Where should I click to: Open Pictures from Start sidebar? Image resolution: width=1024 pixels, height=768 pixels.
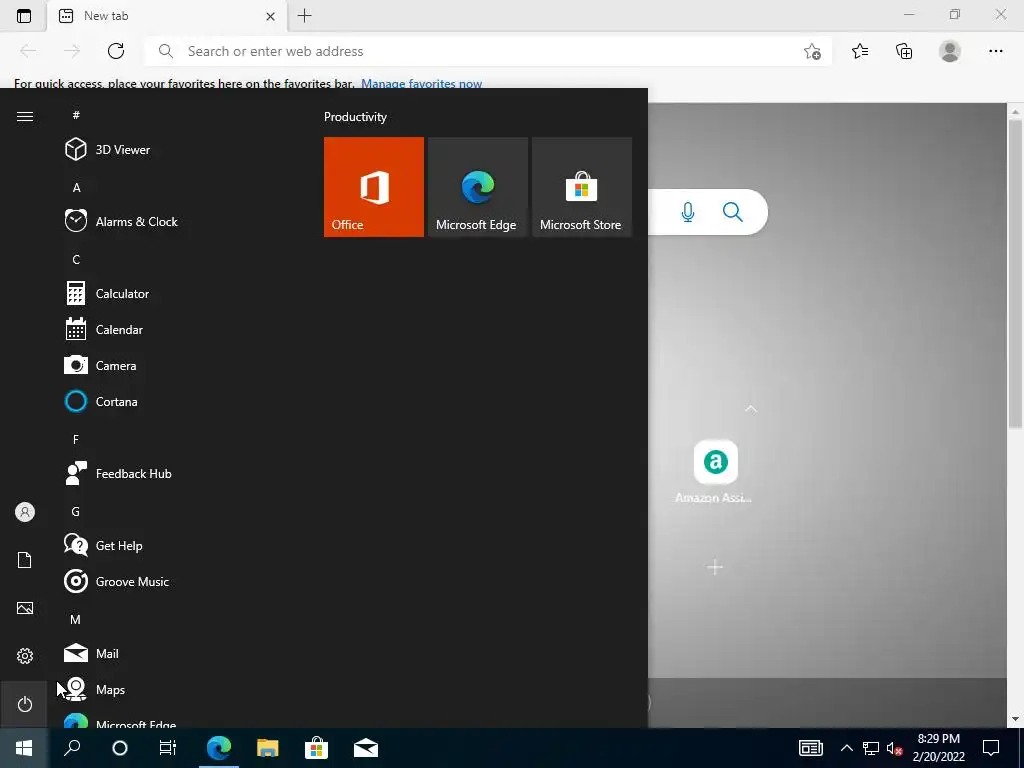click(x=24, y=608)
